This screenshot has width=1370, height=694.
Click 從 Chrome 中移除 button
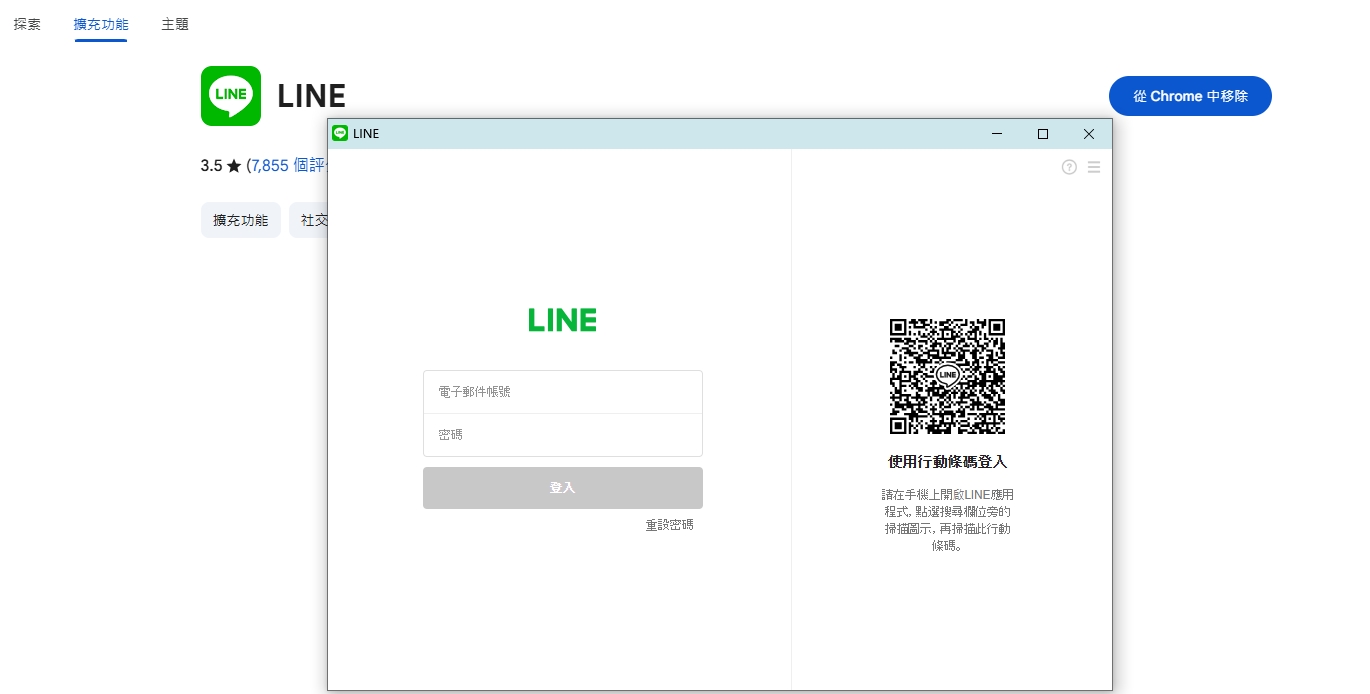[x=1190, y=96]
